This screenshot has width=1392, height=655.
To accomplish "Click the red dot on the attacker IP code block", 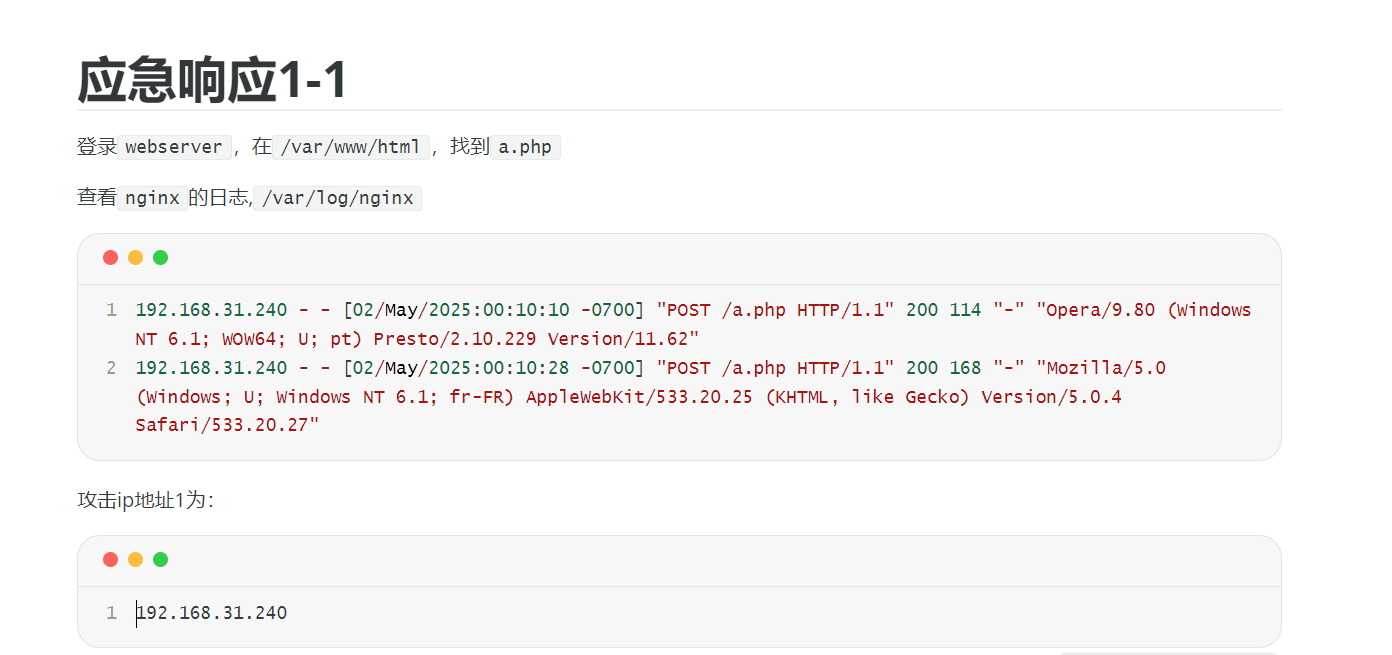I will pyautogui.click(x=110, y=560).
